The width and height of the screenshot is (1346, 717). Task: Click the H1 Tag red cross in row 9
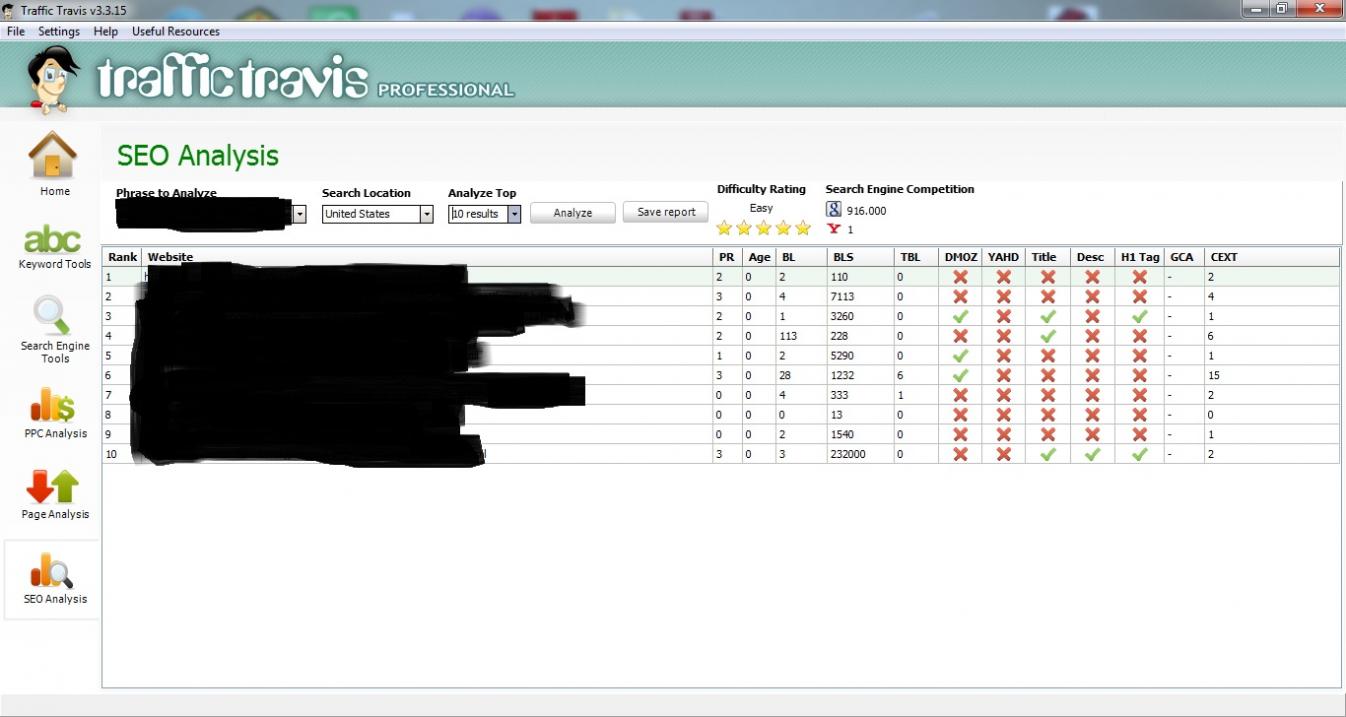click(1139, 434)
